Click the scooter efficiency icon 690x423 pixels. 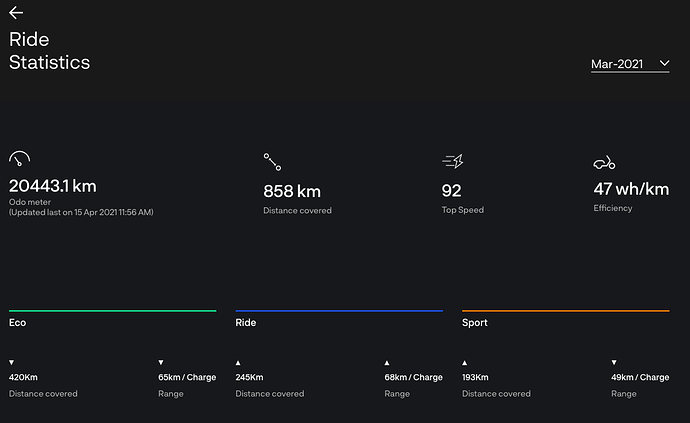click(604, 163)
